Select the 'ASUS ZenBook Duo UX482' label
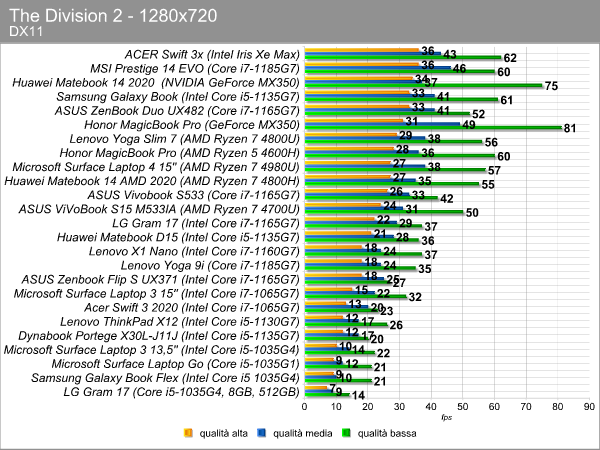The width and height of the screenshot is (600, 450). (177, 111)
